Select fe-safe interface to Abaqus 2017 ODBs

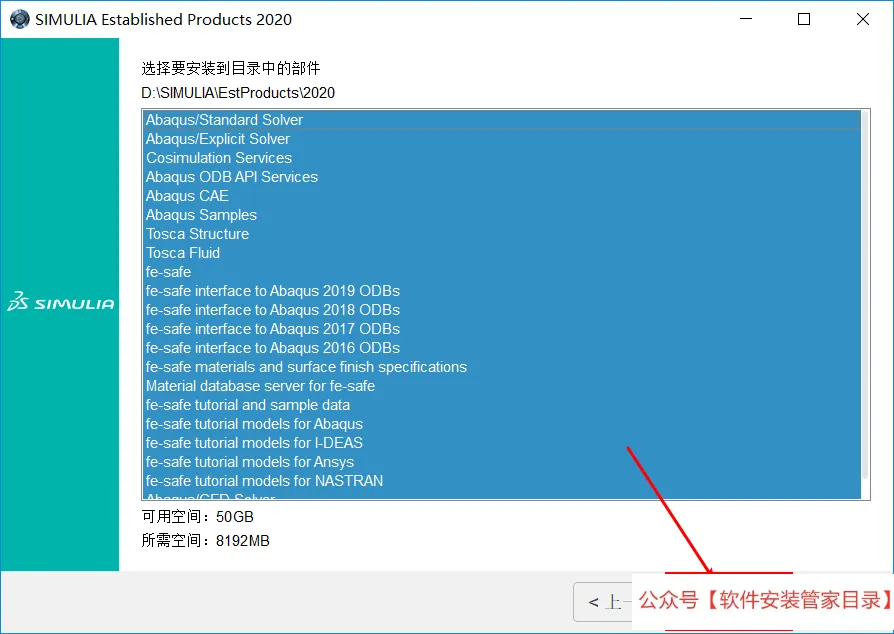[x=502, y=329]
